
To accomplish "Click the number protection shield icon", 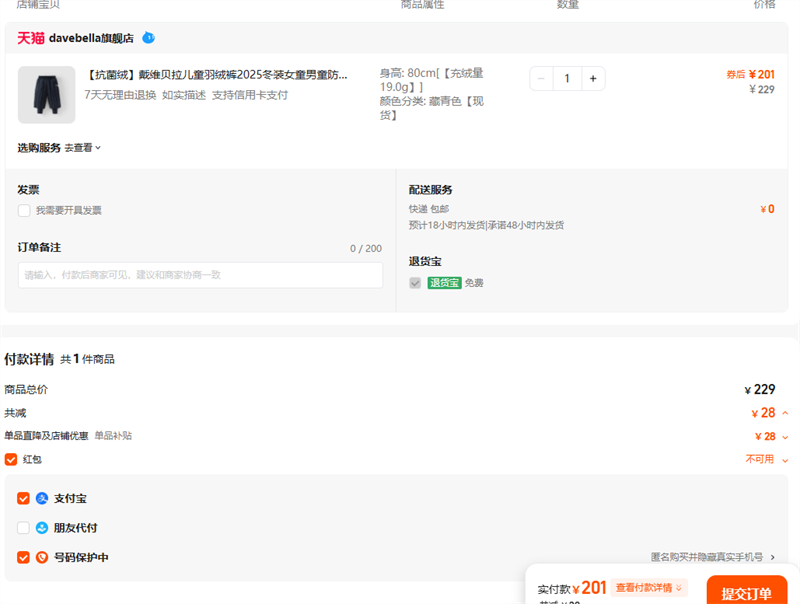I will click(x=42, y=558).
